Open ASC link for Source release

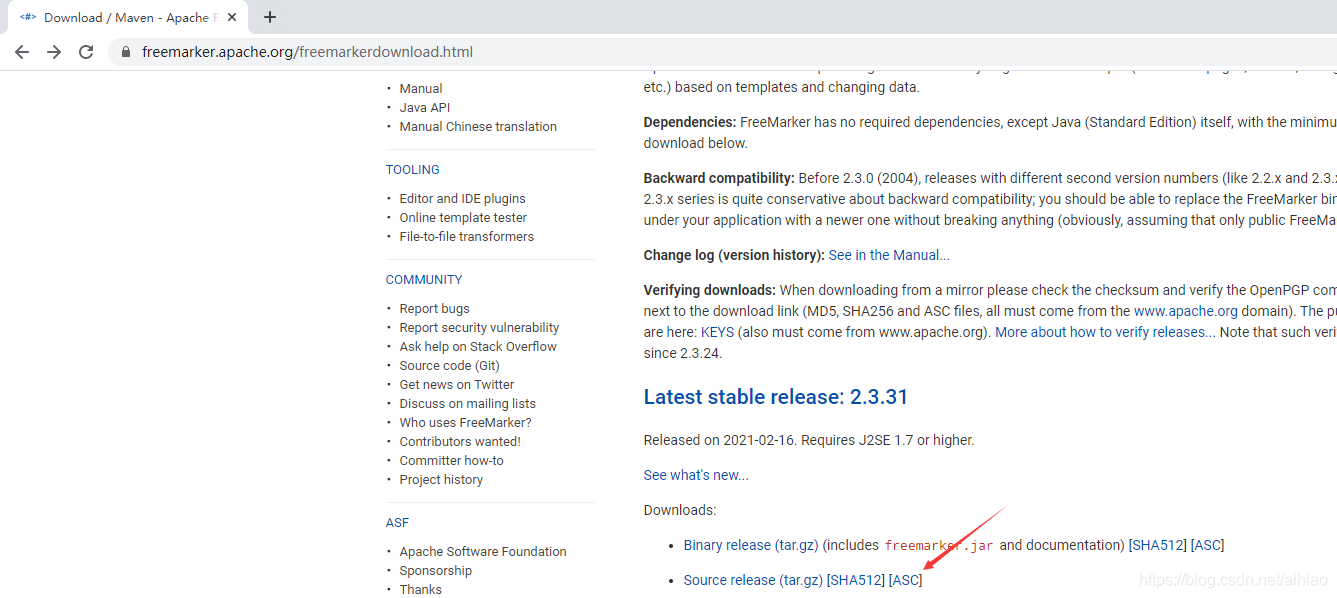(x=906, y=580)
